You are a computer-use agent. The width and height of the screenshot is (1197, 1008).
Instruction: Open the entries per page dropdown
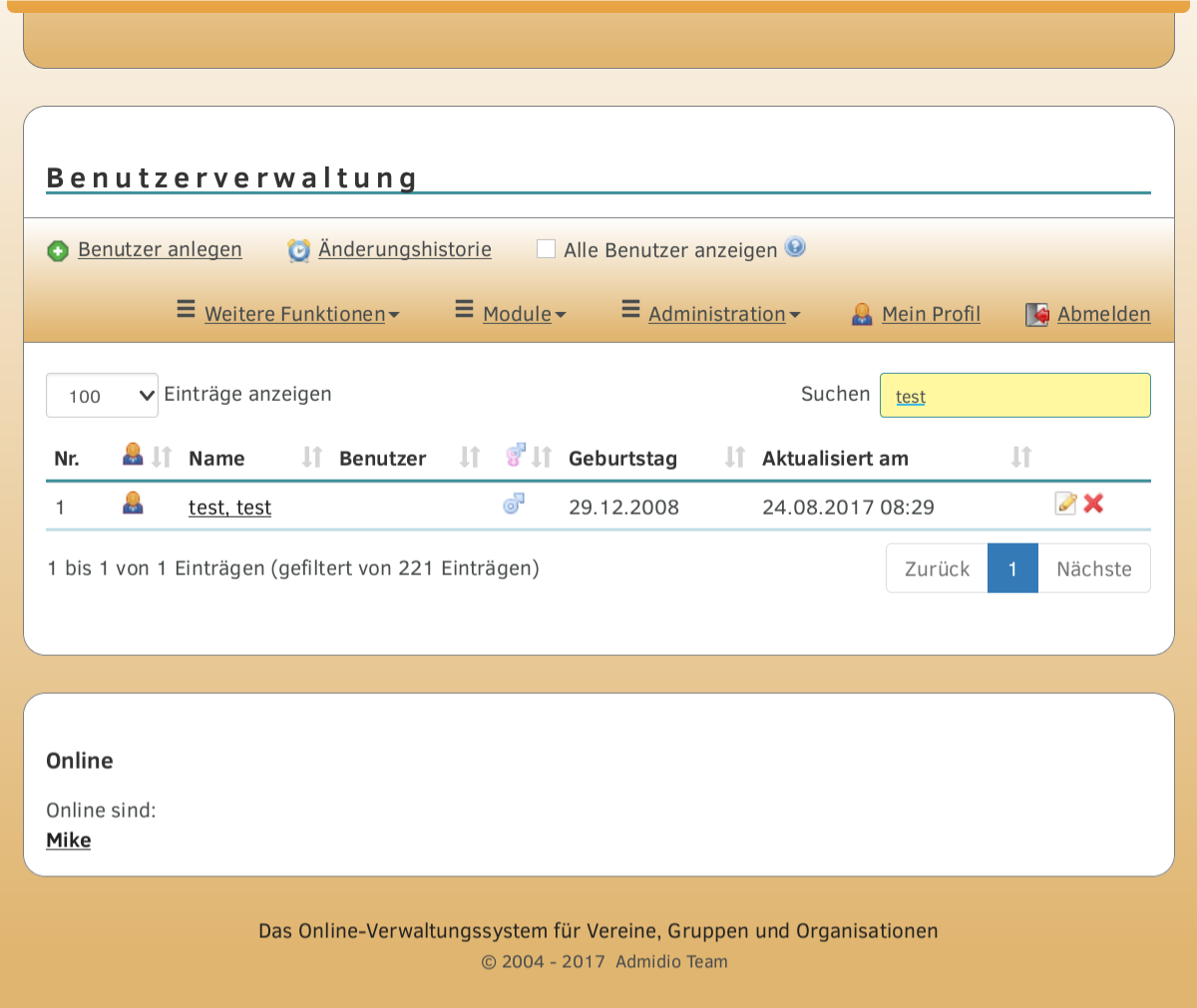[x=102, y=396]
